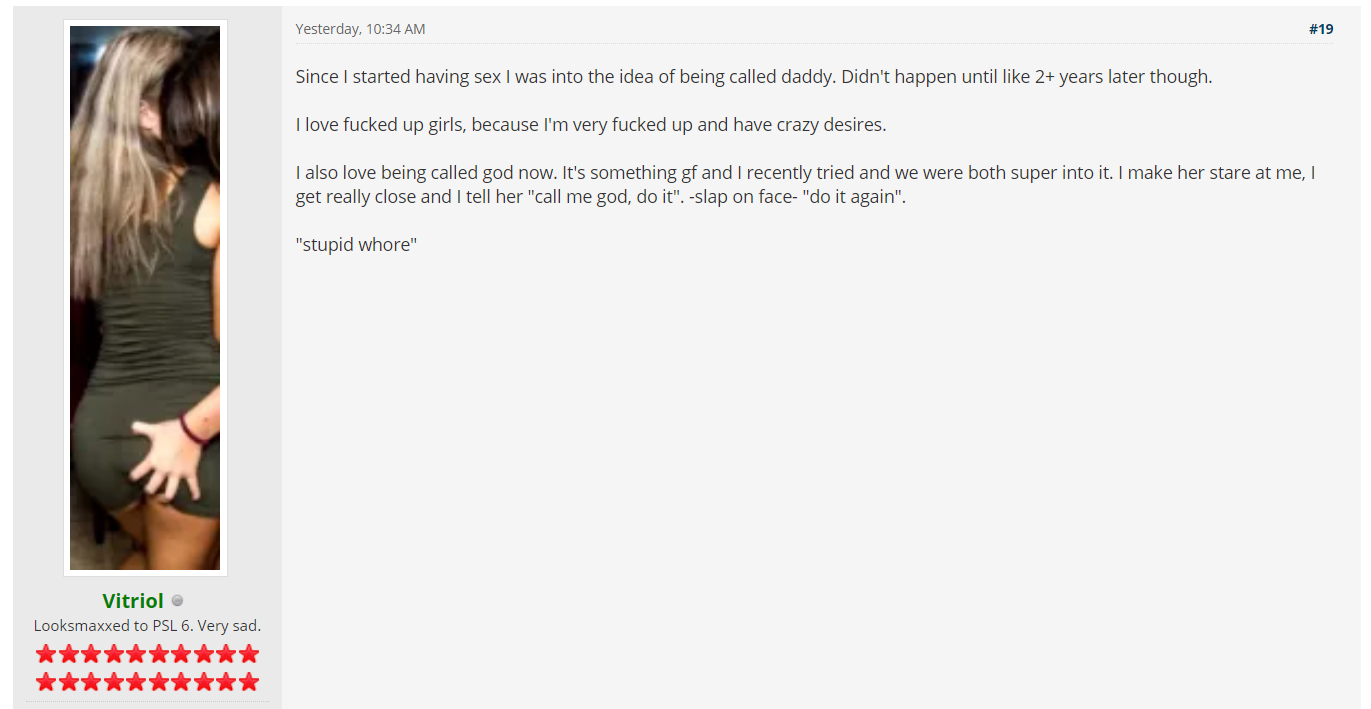Screen dimensions: 1371x709
Task: Click the last red star in the bottom row
Action: pyautogui.click(x=249, y=682)
